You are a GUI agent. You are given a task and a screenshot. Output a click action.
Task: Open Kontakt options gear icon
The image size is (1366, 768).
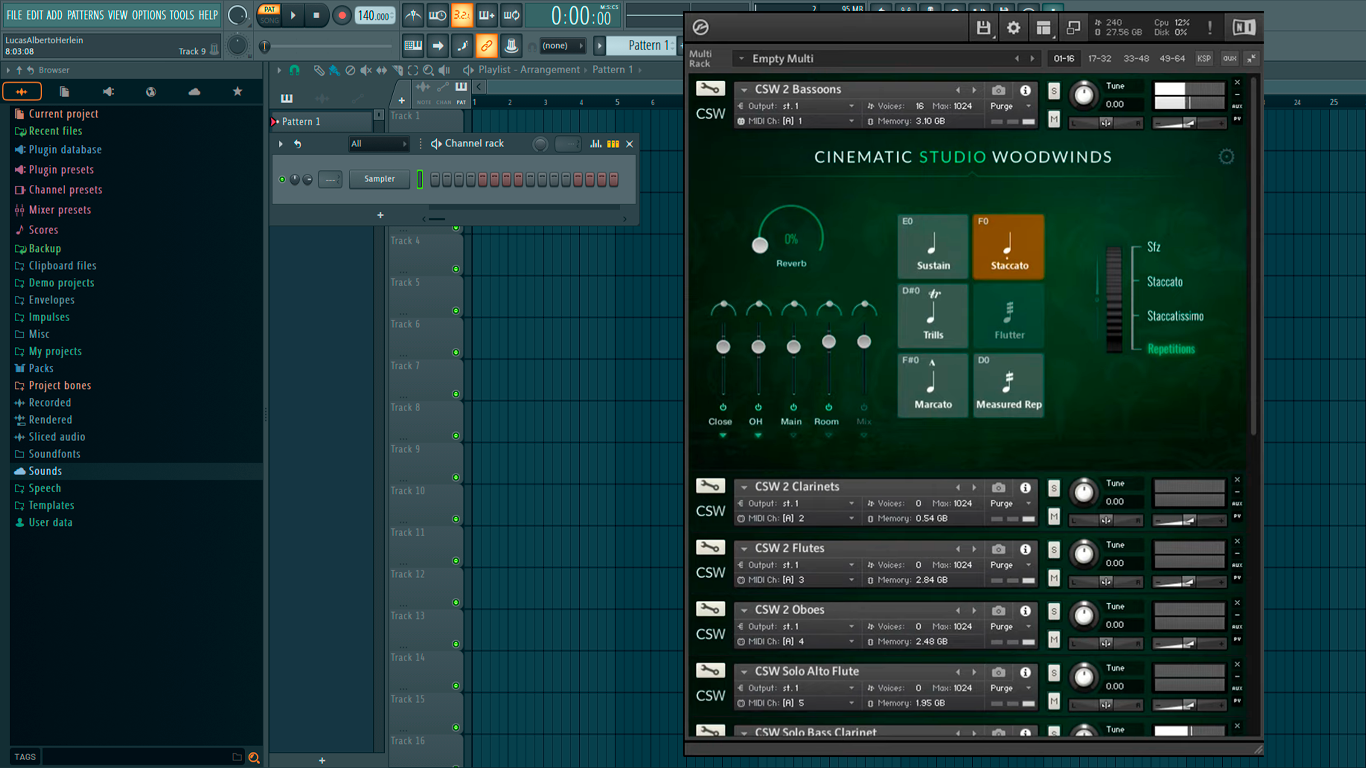pyautogui.click(x=1013, y=28)
